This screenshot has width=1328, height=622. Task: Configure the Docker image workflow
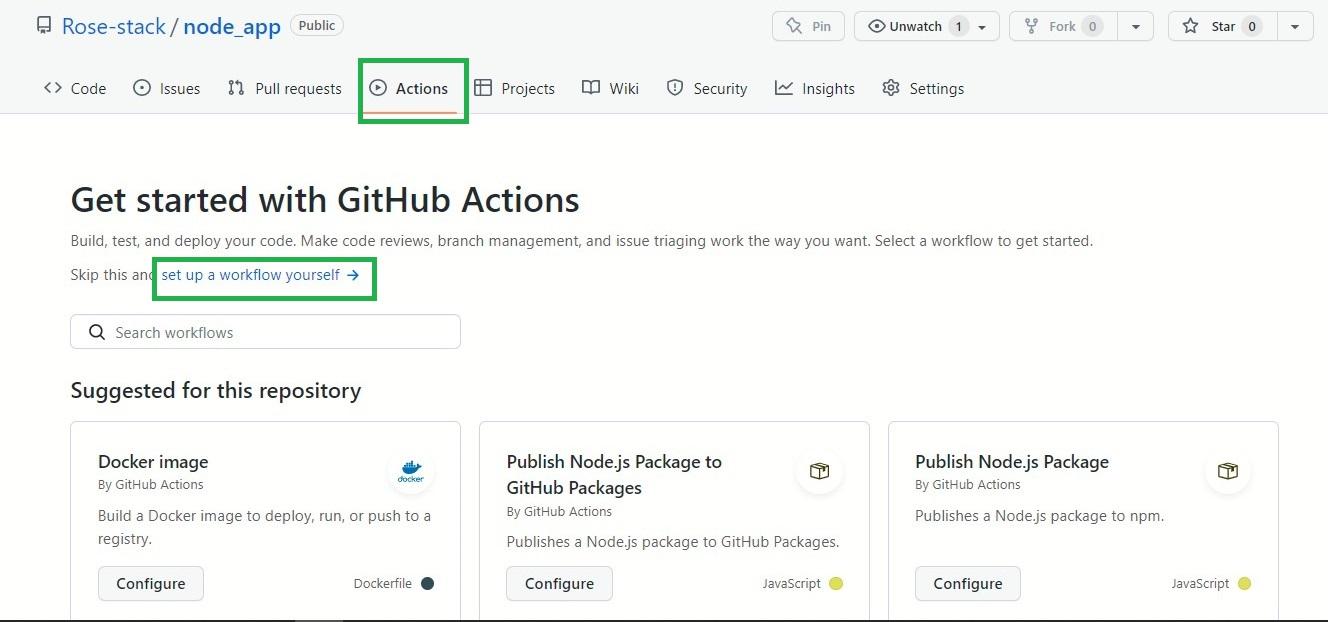(x=151, y=584)
